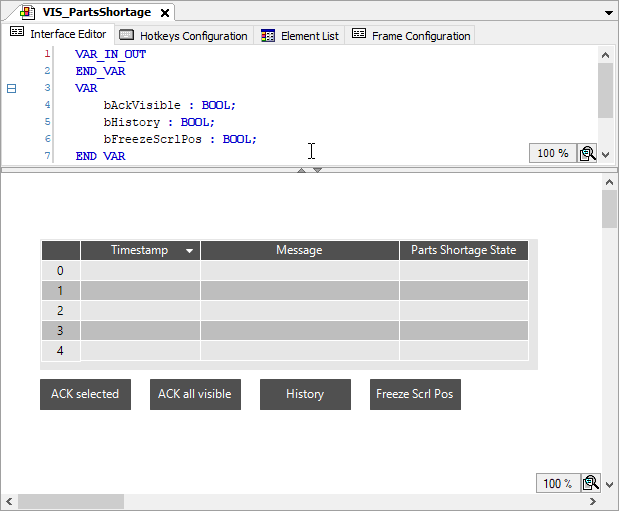Screen dimensions: 619x511
Task: Collapse the VAR block at line 3
Action: (x=11, y=88)
